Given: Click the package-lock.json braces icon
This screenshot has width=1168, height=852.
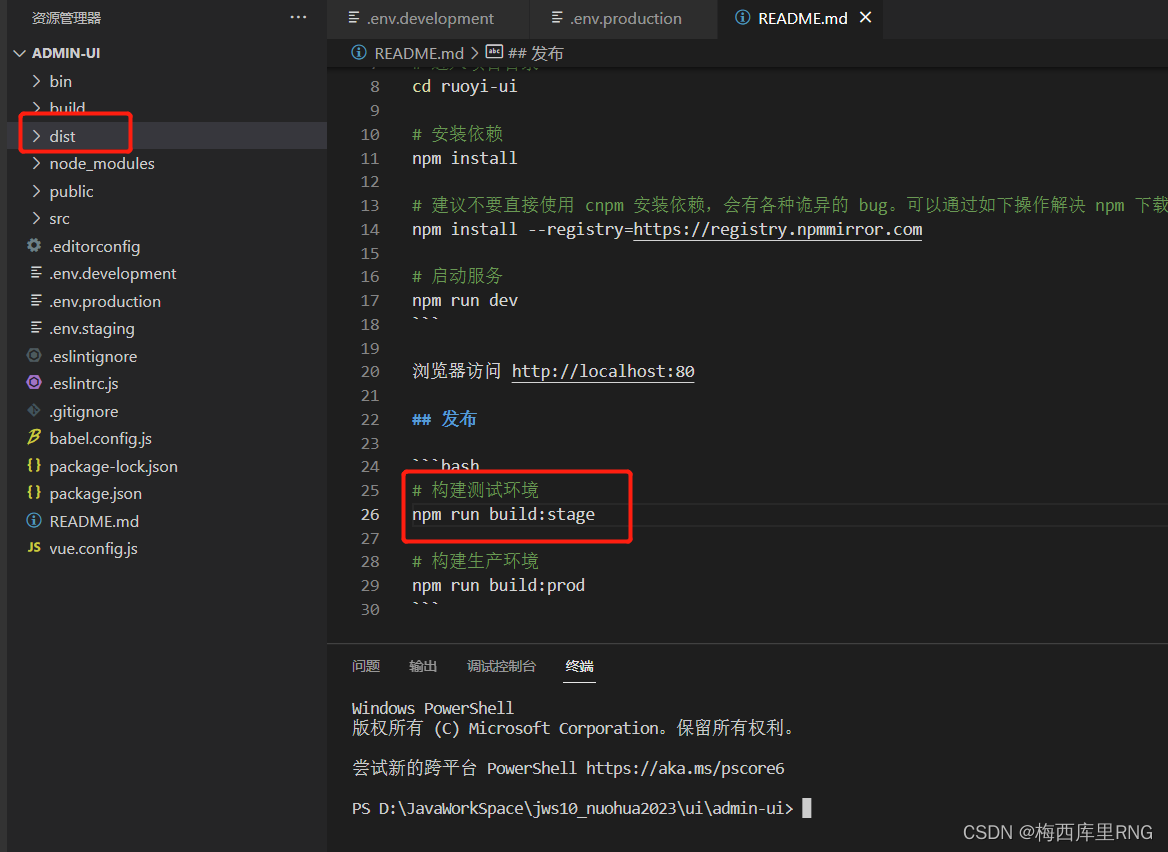Looking at the screenshot, I should click(34, 466).
